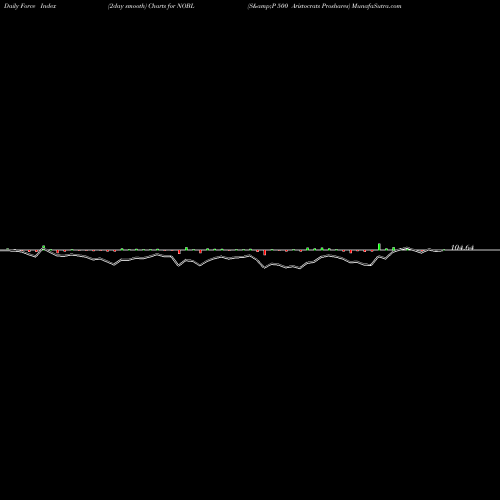
Task: Click the longest red force index bar
Action: pyautogui.click(x=265, y=252)
